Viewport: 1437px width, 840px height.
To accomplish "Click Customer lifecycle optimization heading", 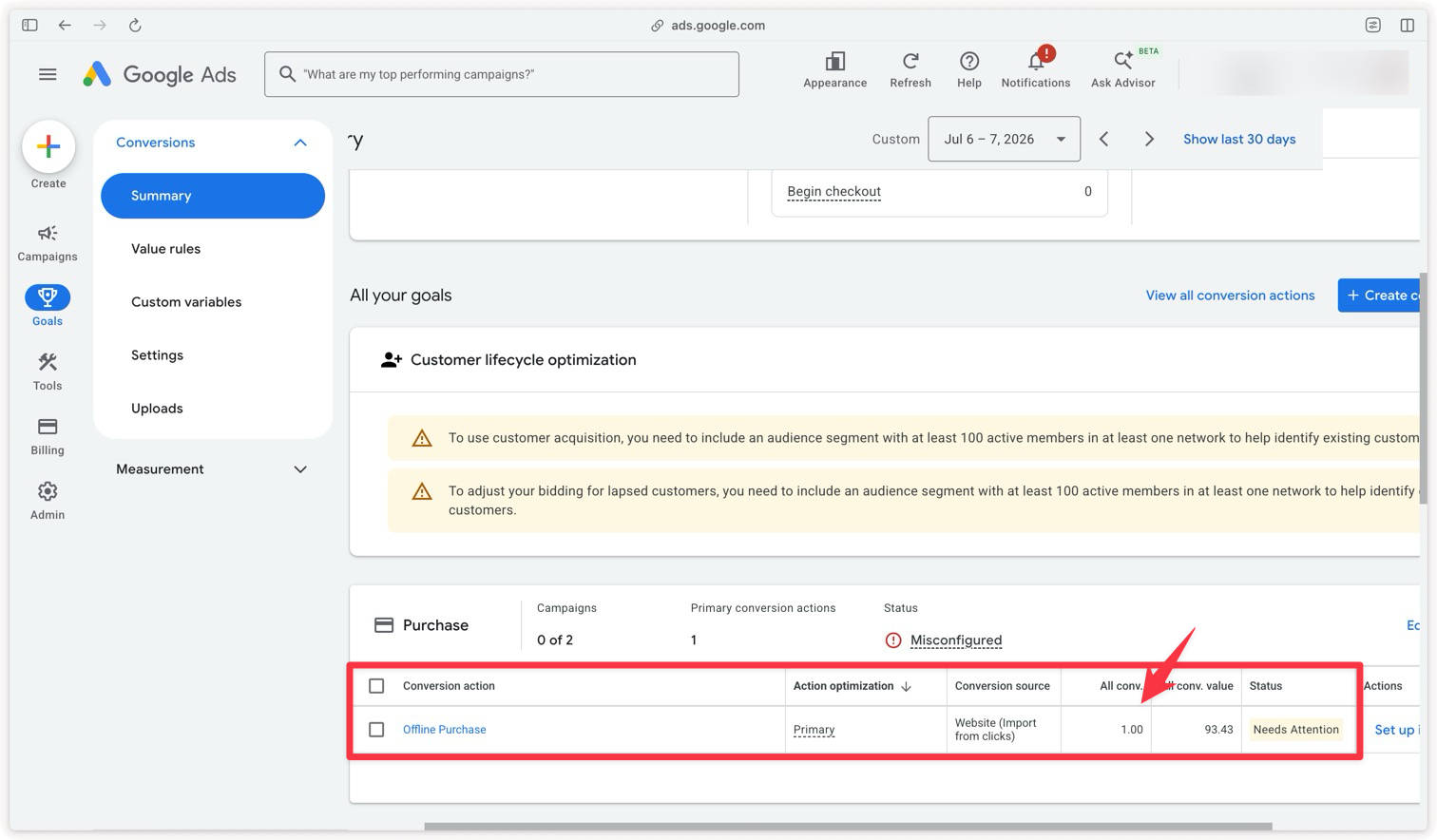I will (523, 360).
